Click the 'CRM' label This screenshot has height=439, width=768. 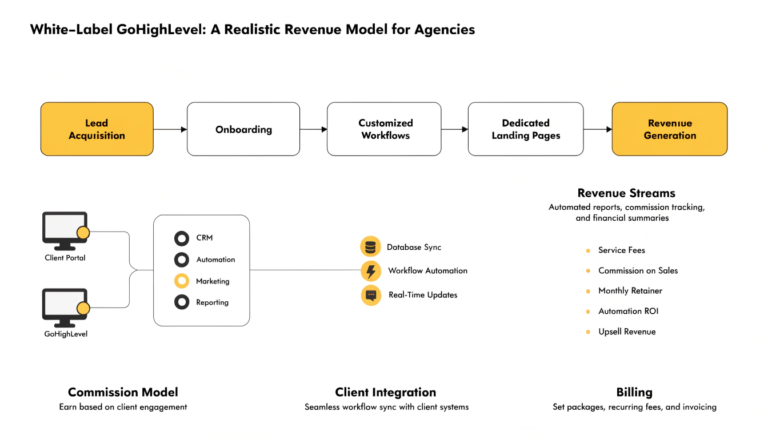pos(204,238)
